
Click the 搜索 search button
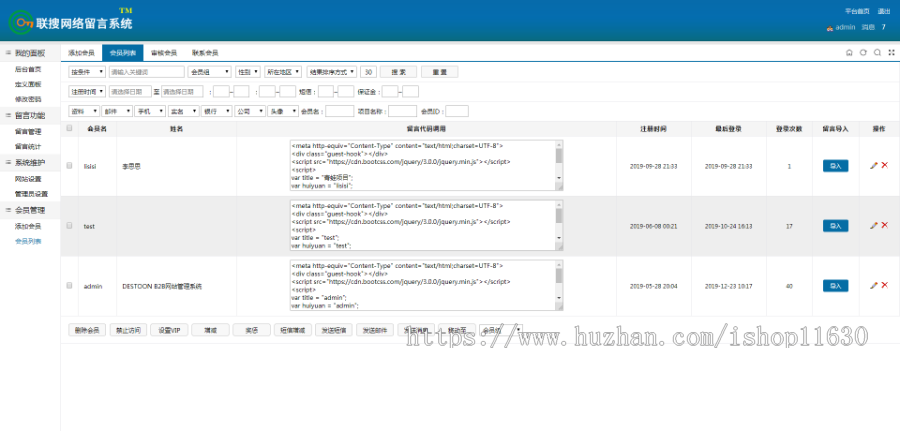tap(398, 72)
